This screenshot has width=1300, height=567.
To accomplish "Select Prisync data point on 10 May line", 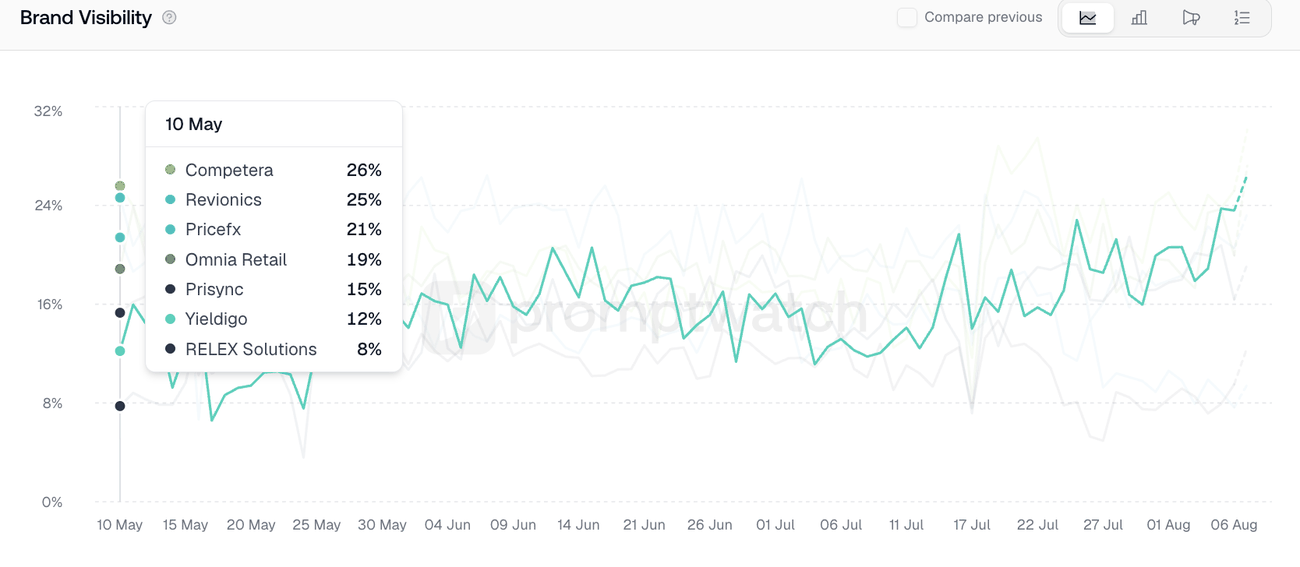I will (x=120, y=313).
